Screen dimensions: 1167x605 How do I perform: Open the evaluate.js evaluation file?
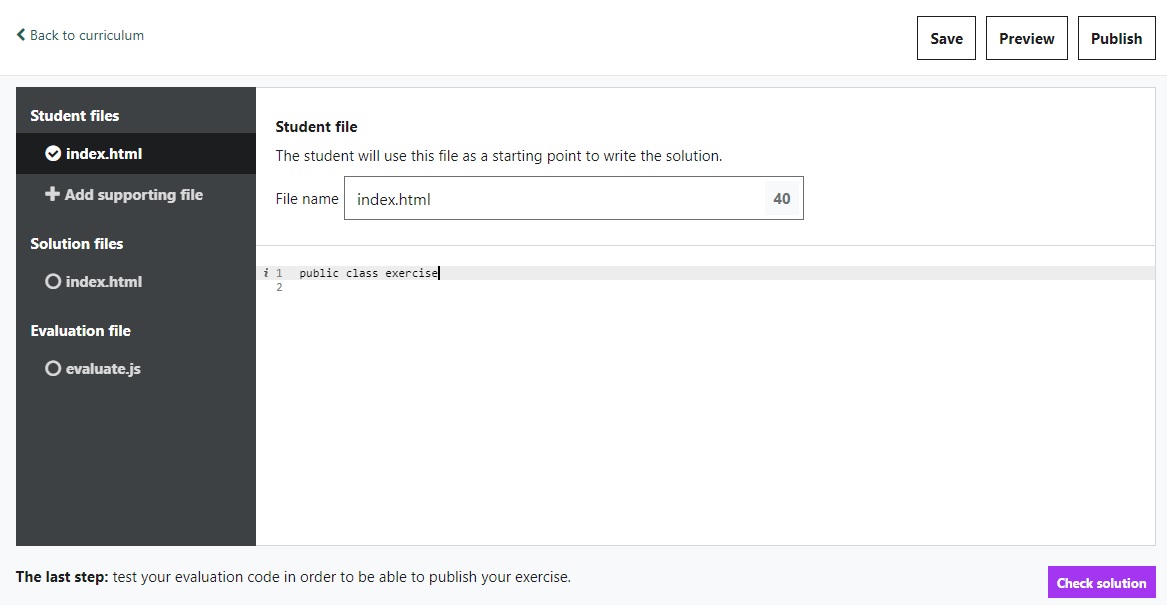coord(103,369)
